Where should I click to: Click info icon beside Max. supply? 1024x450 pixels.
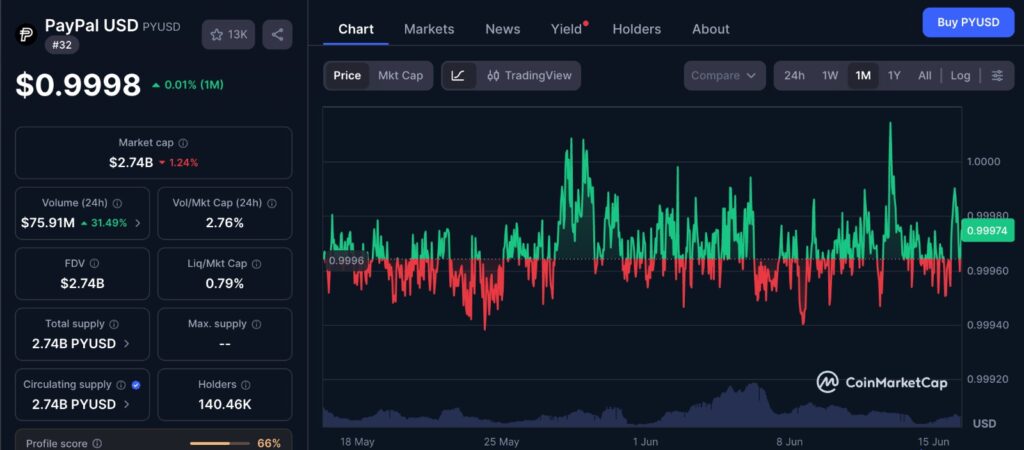pos(257,324)
